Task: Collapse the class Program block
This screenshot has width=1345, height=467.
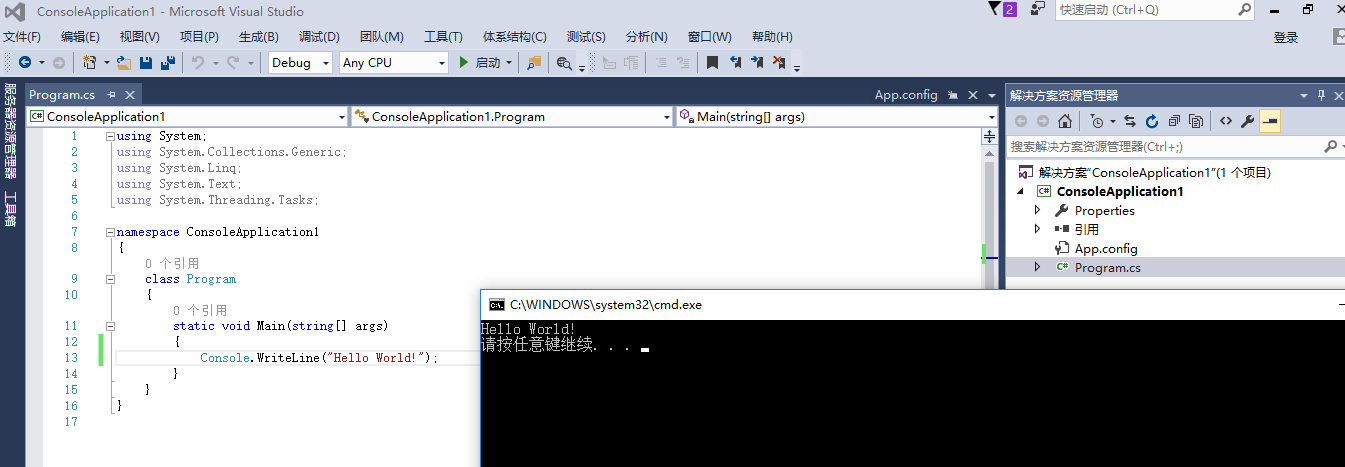Action: 110,279
